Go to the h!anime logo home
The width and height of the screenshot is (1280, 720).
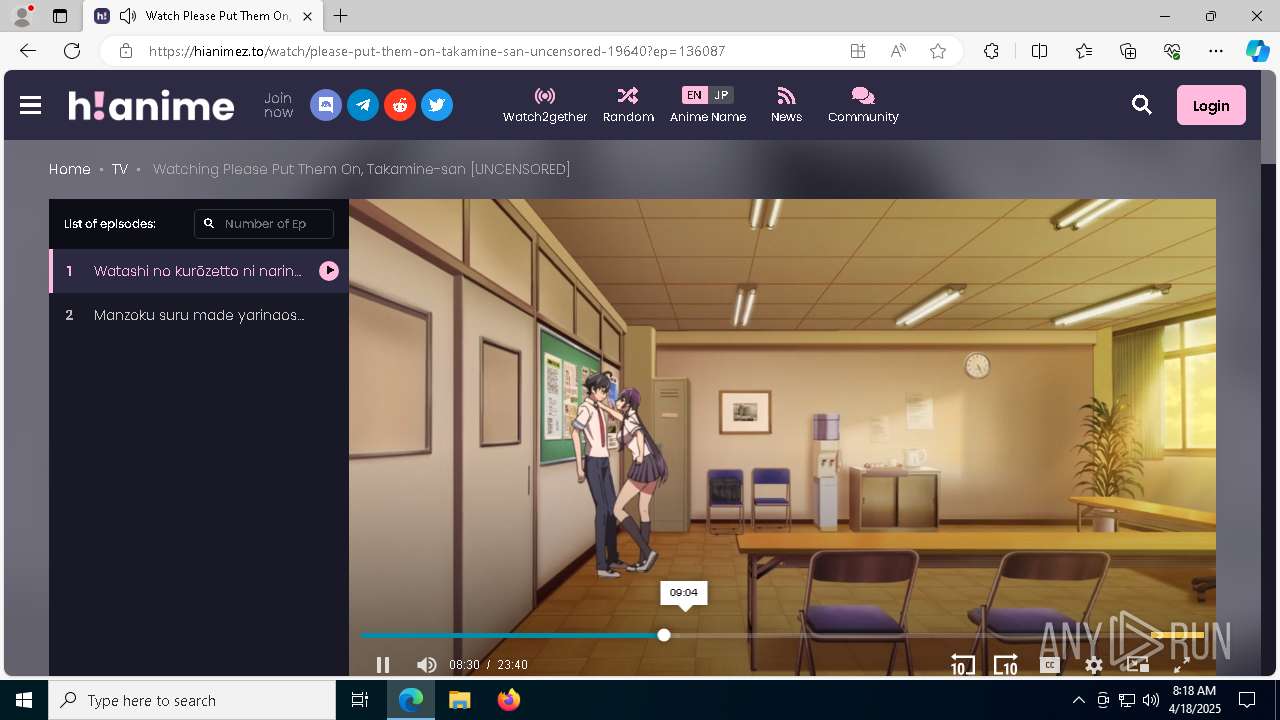151,105
